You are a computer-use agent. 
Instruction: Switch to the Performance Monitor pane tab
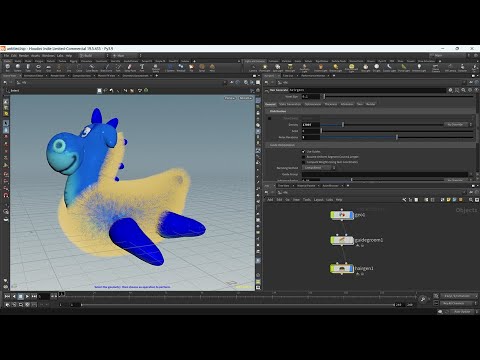[313, 76]
